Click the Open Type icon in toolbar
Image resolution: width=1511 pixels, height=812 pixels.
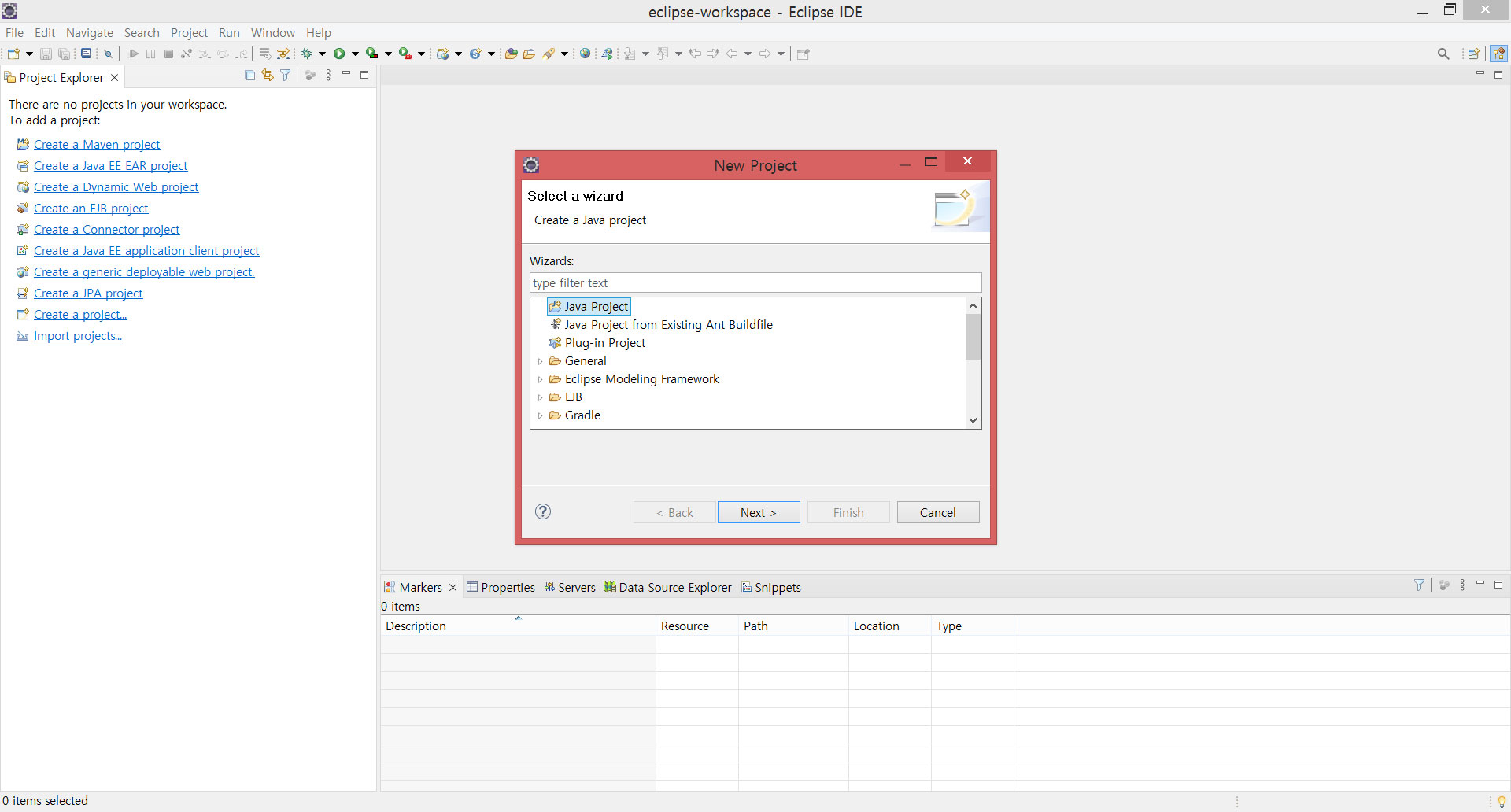(x=512, y=54)
